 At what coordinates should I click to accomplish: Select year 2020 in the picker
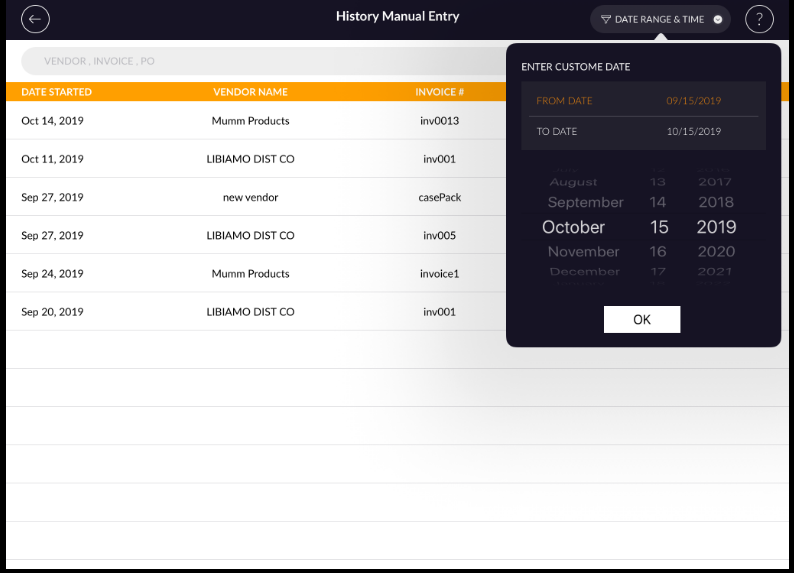[715, 252]
